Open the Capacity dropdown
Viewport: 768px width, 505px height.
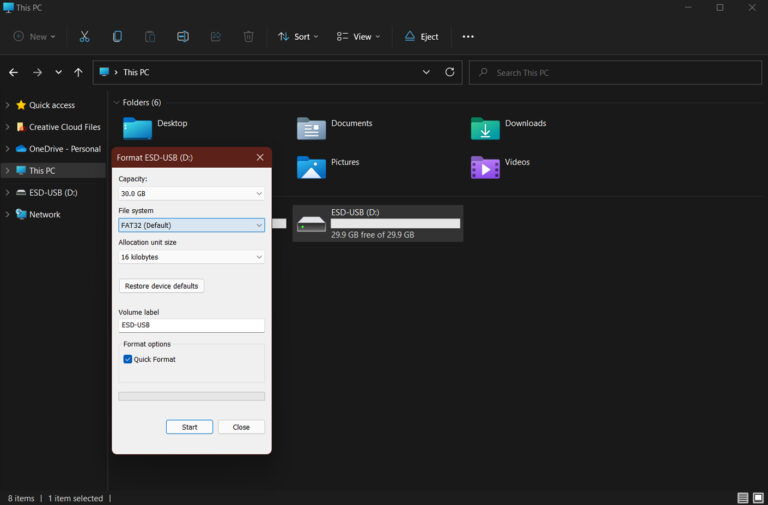click(x=191, y=193)
